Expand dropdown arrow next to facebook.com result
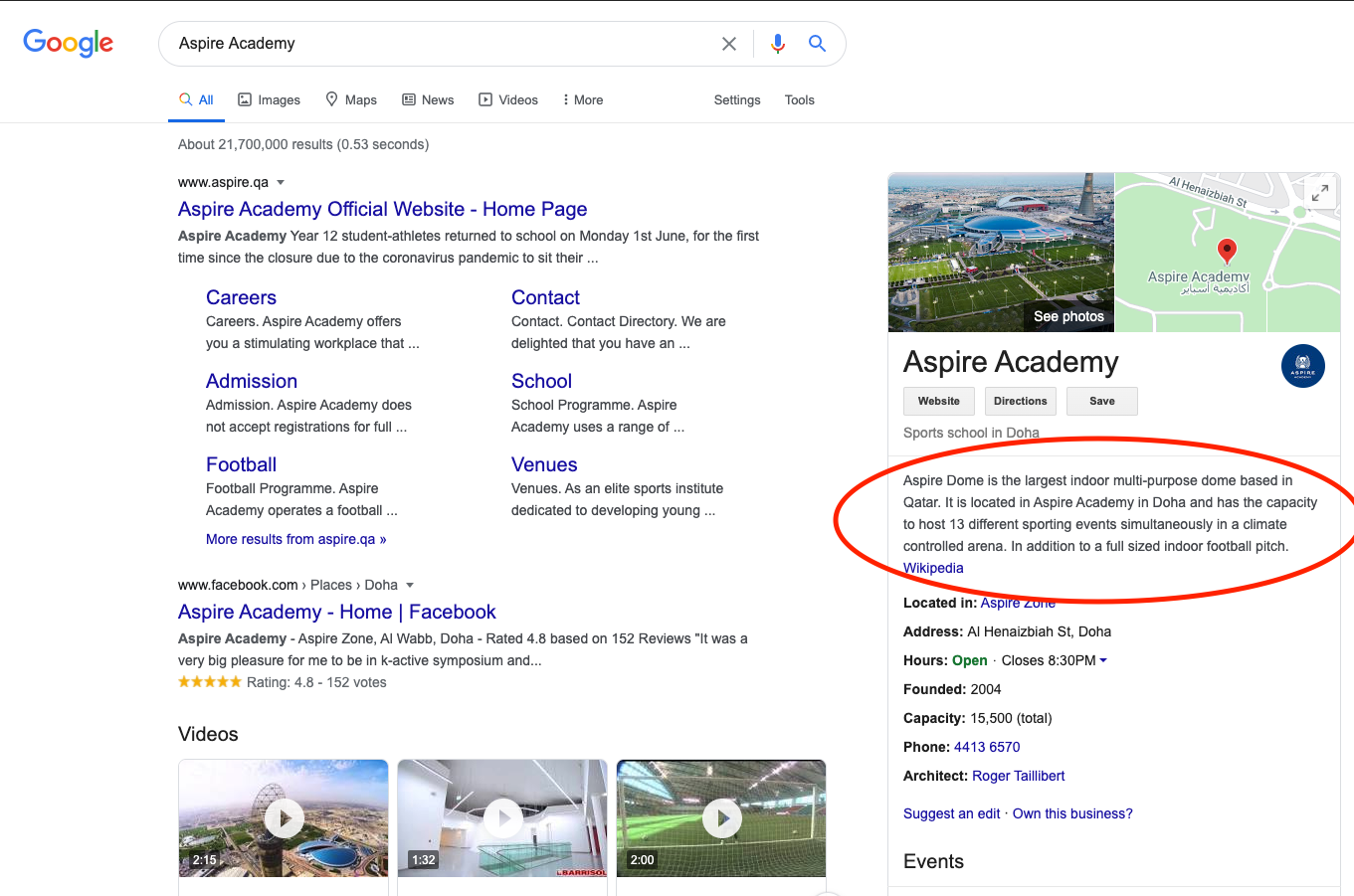1354x896 pixels. pos(410,585)
